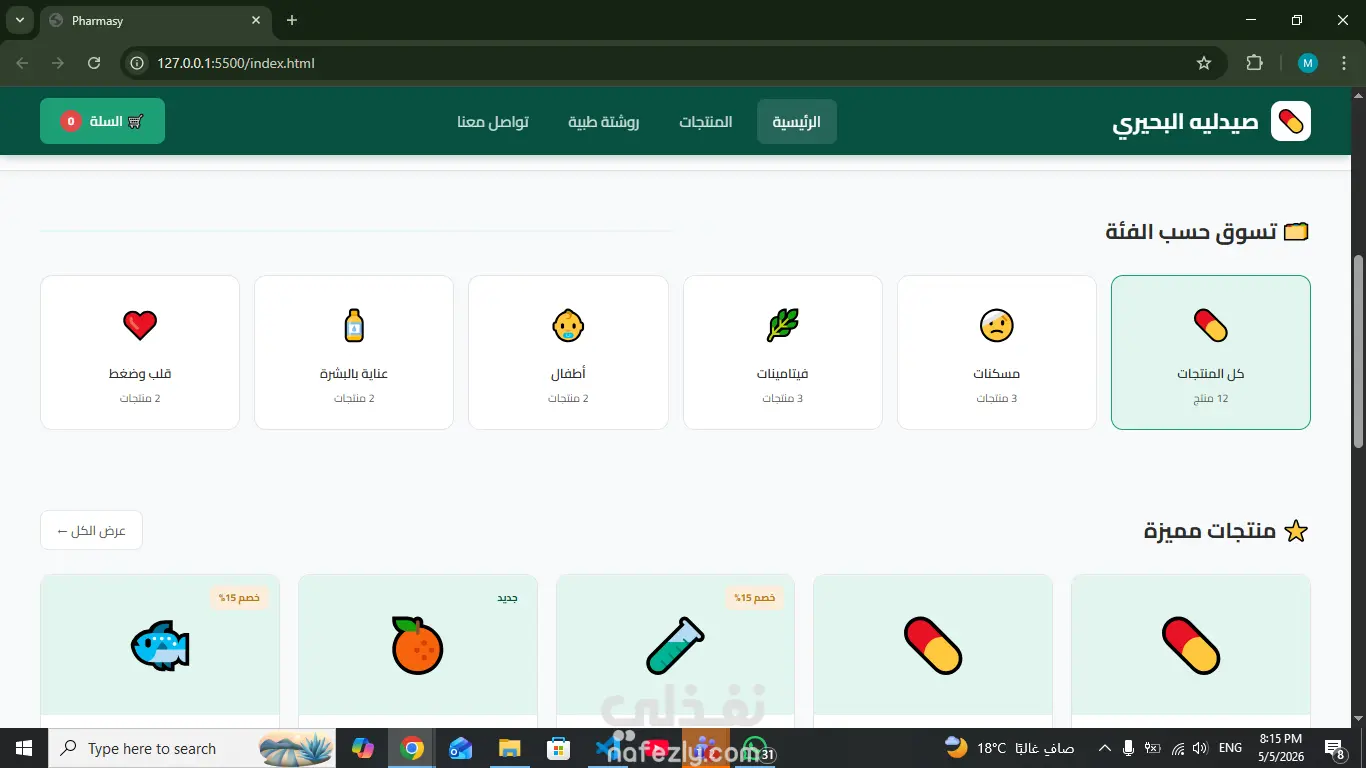
Task: Reload the current page
Action: pos(94,63)
